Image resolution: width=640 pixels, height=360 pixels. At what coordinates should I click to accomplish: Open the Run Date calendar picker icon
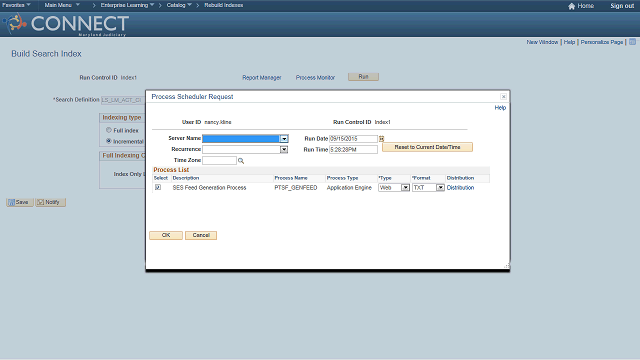pyautogui.click(x=381, y=139)
